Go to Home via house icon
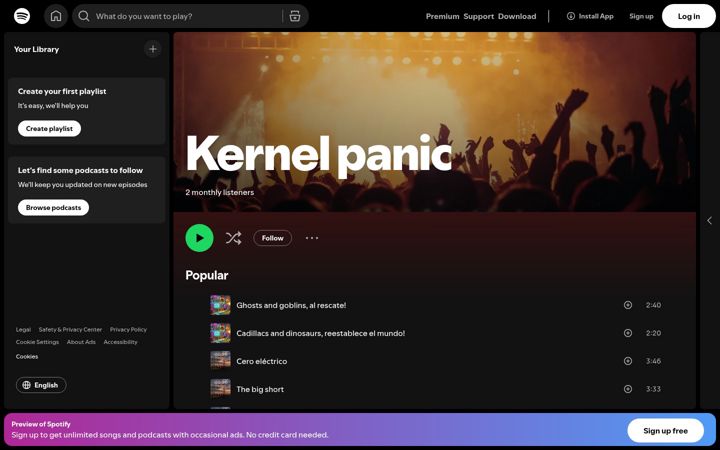 coord(56,16)
